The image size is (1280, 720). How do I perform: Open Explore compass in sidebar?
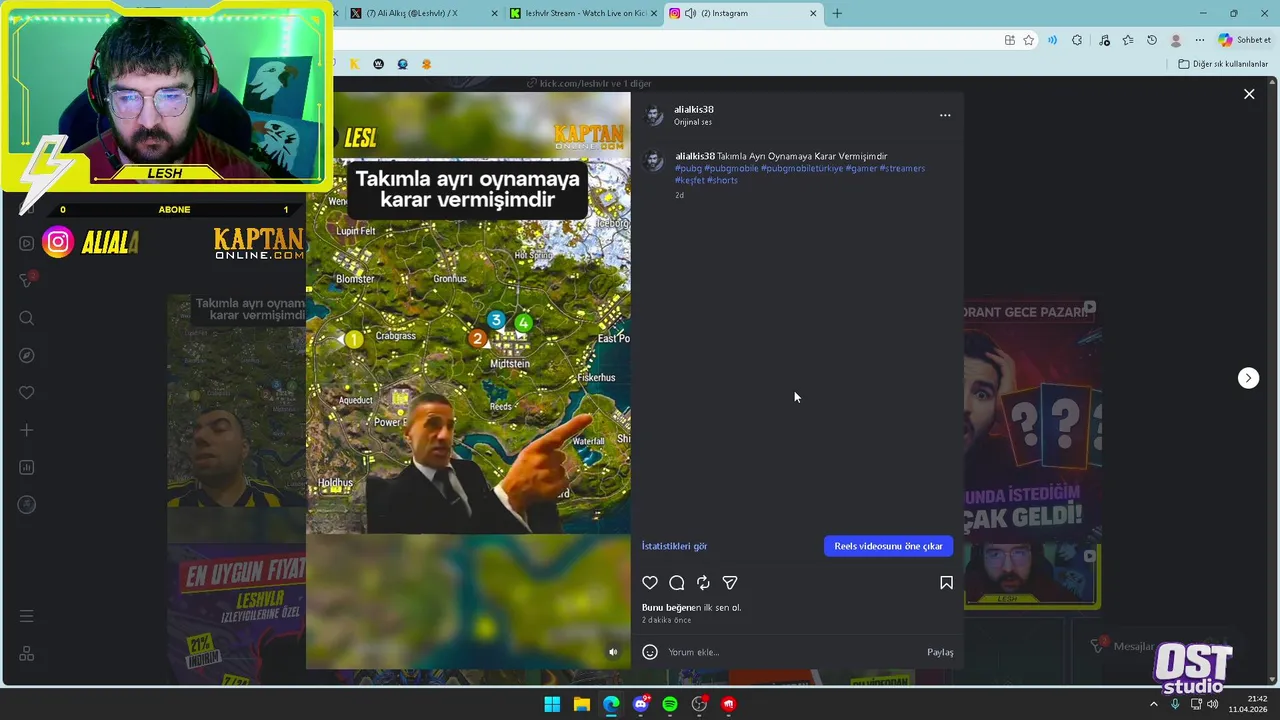[x=27, y=355]
